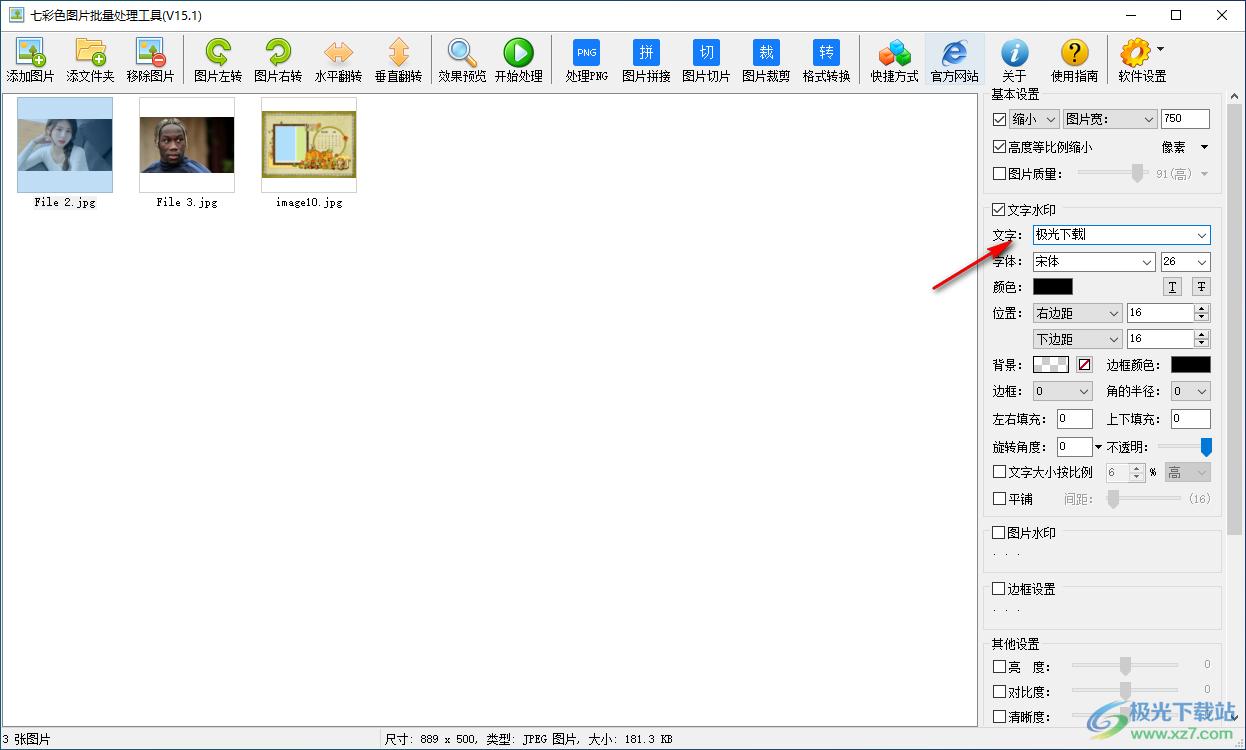
Task: Select the image10.jpg thumbnail
Action: [x=308, y=145]
